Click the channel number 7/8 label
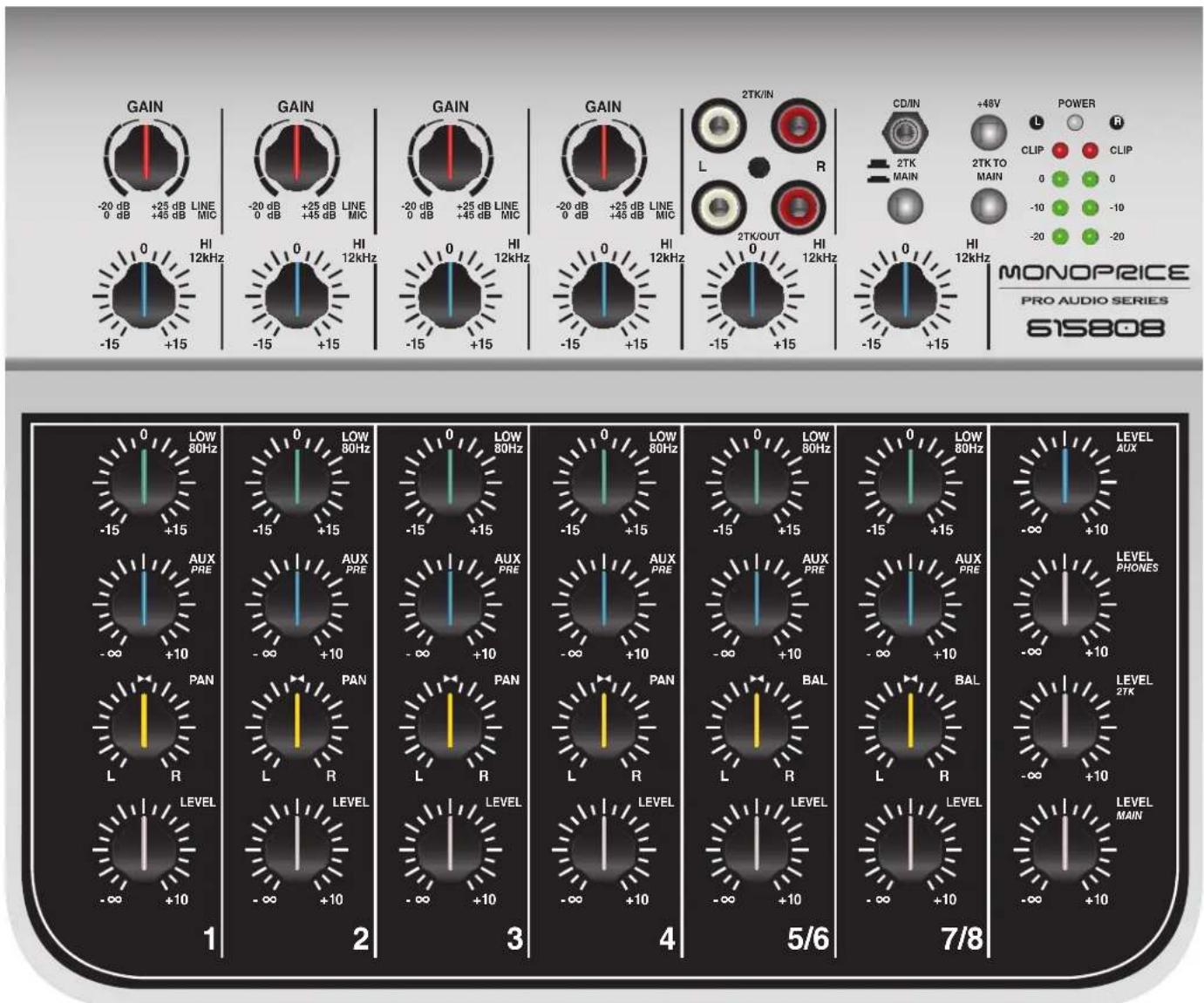Screen dimensions: 1204x1003 (962, 939)
